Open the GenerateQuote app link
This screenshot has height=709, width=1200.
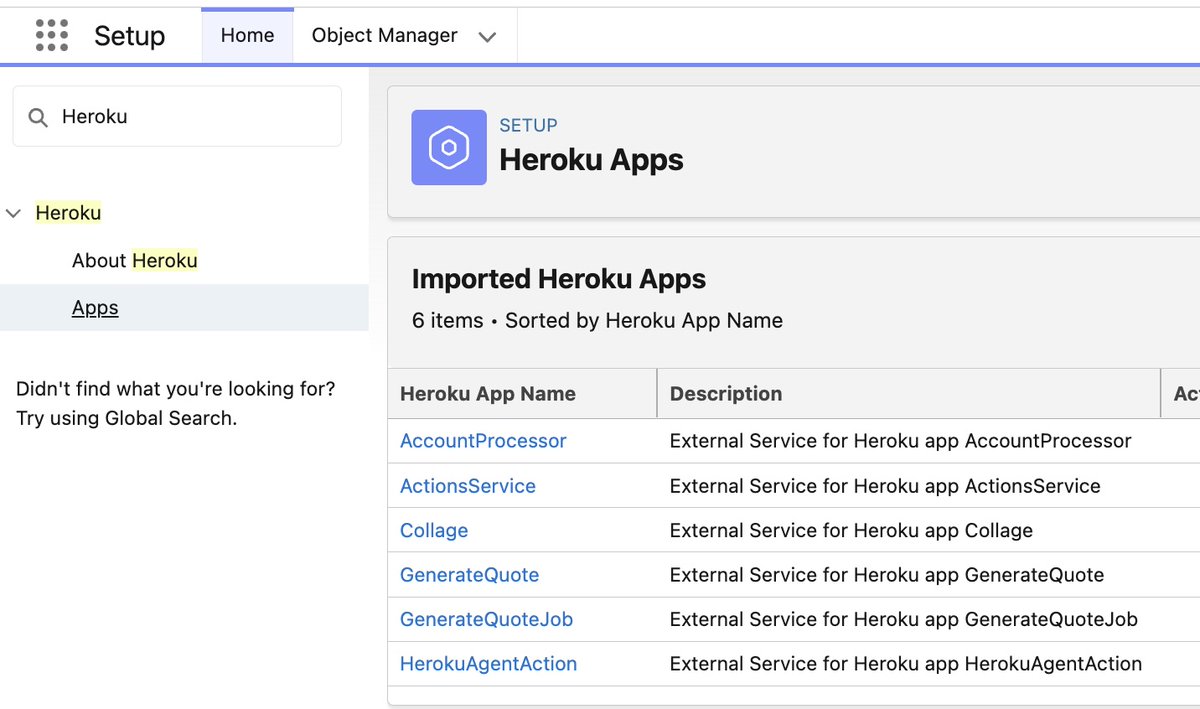point(470,575)
